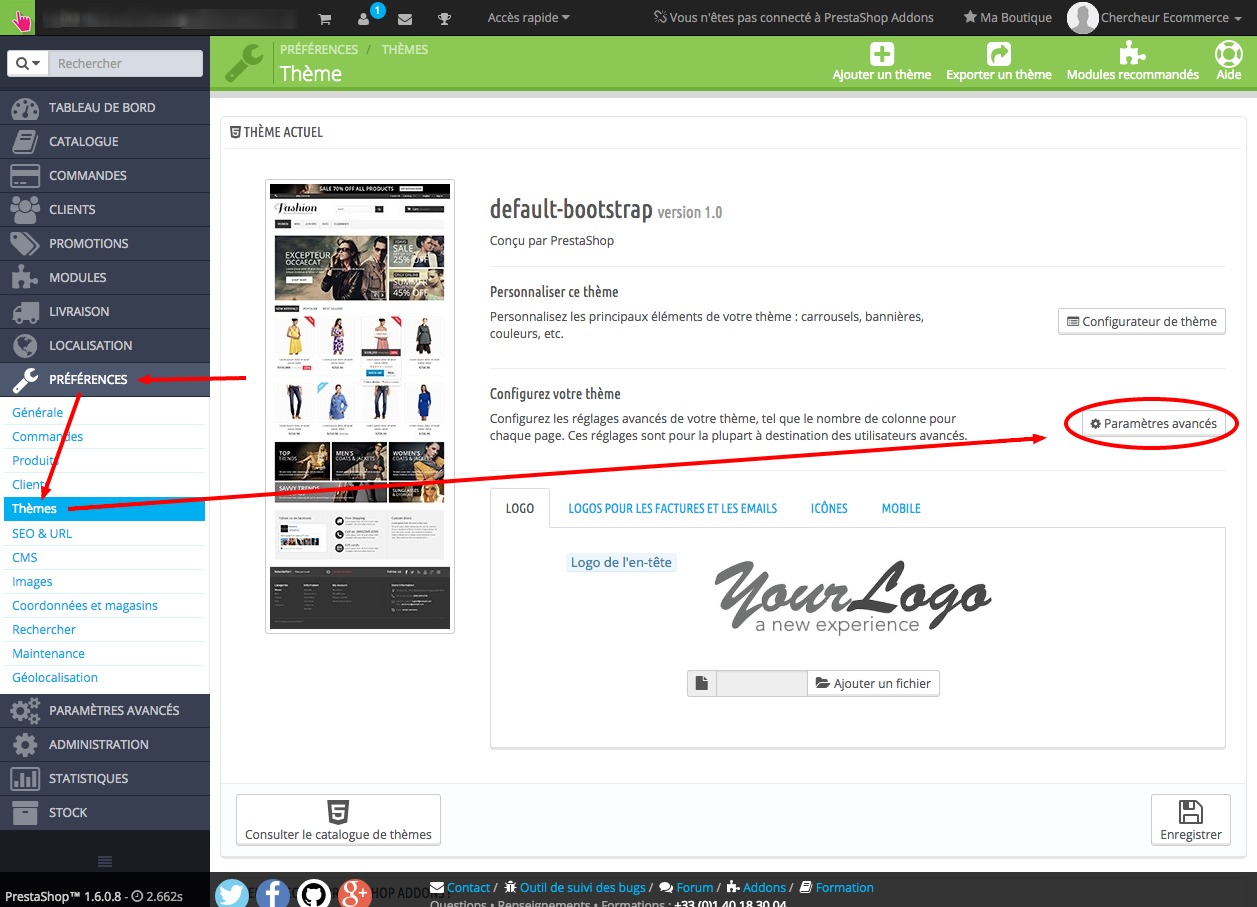Click Exporter un thème icon
Viewport: 1257px width, 907px height.
pyautogui.click(x=998, y=54)
